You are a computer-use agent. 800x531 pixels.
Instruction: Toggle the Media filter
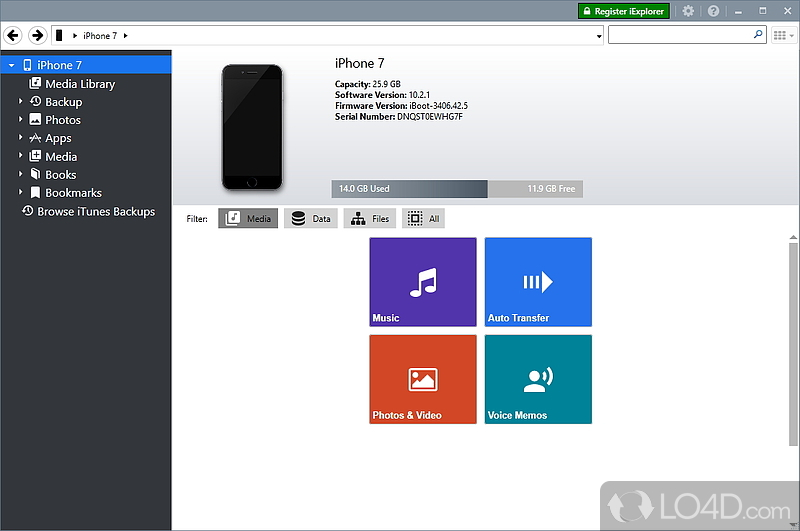[248, 218]
